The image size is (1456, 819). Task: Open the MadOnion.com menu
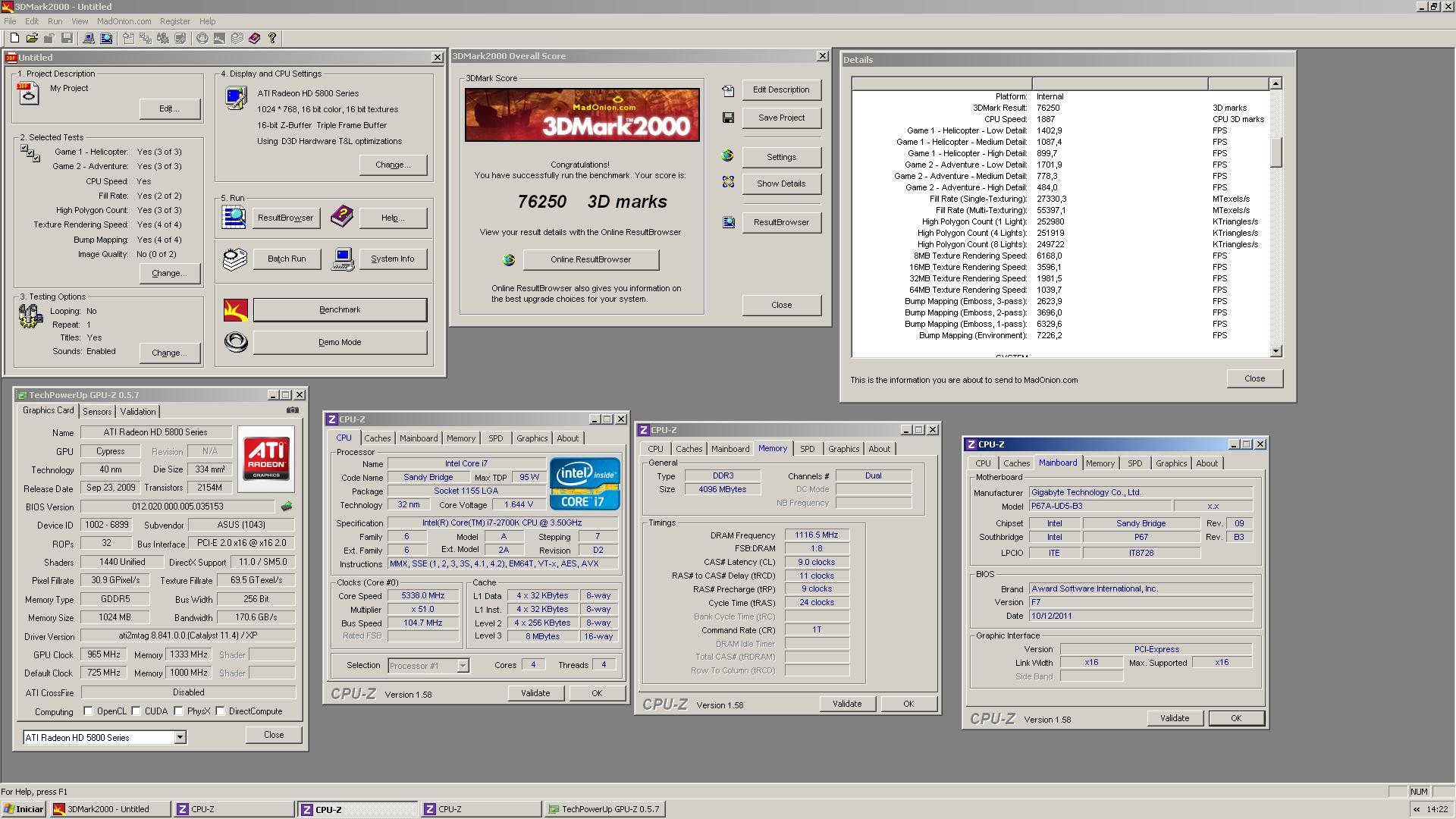tap(124, 21)
